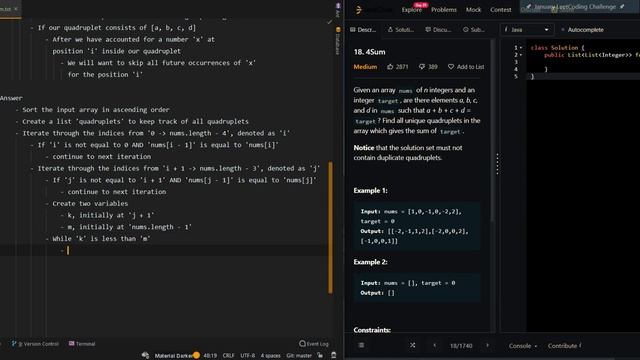640x360 pixels.
Task: Upvote the 4Sum problem thumbs-up icon
Action: pyautogui.click(x=390, y=67)
